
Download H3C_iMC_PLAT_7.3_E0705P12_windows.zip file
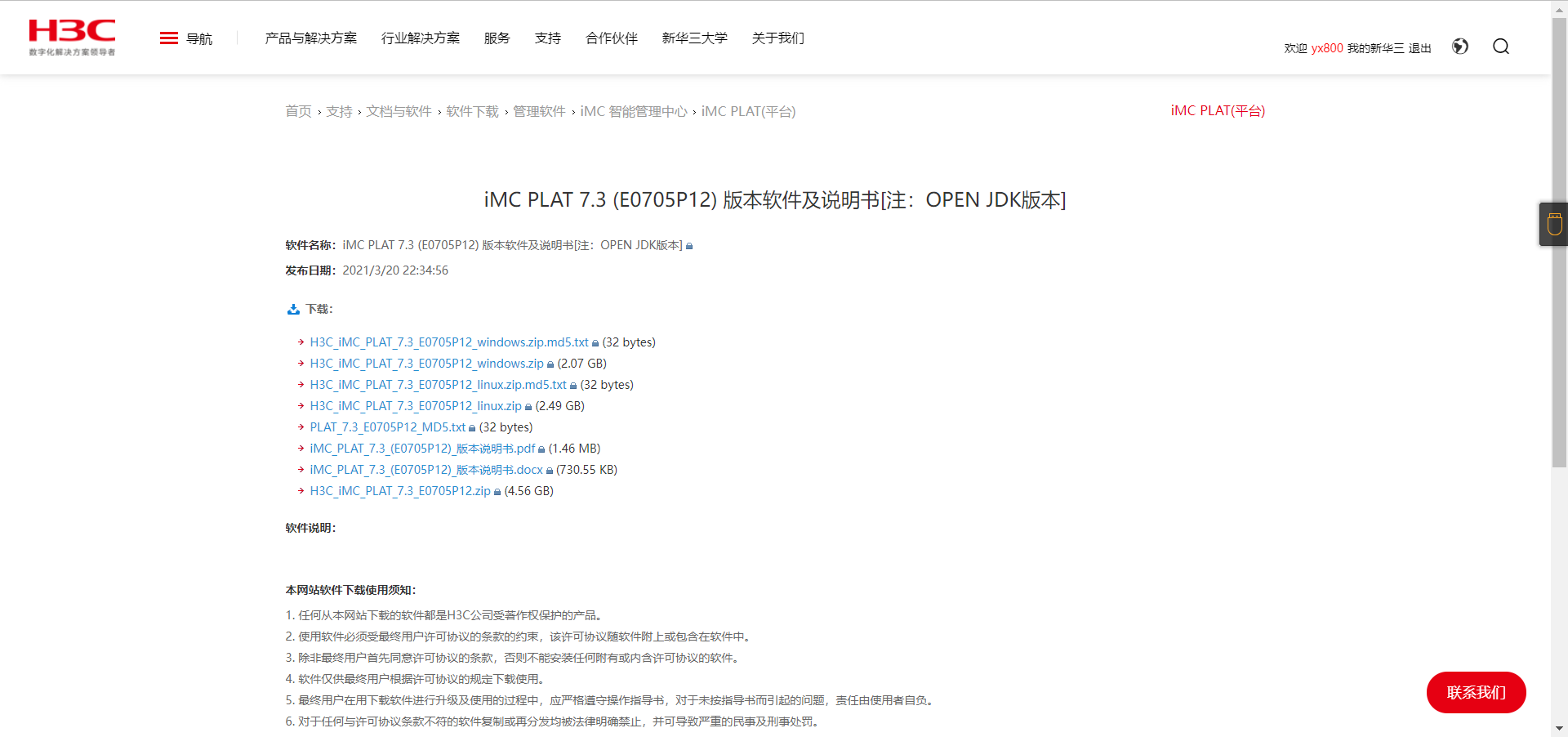pos(426,364)
